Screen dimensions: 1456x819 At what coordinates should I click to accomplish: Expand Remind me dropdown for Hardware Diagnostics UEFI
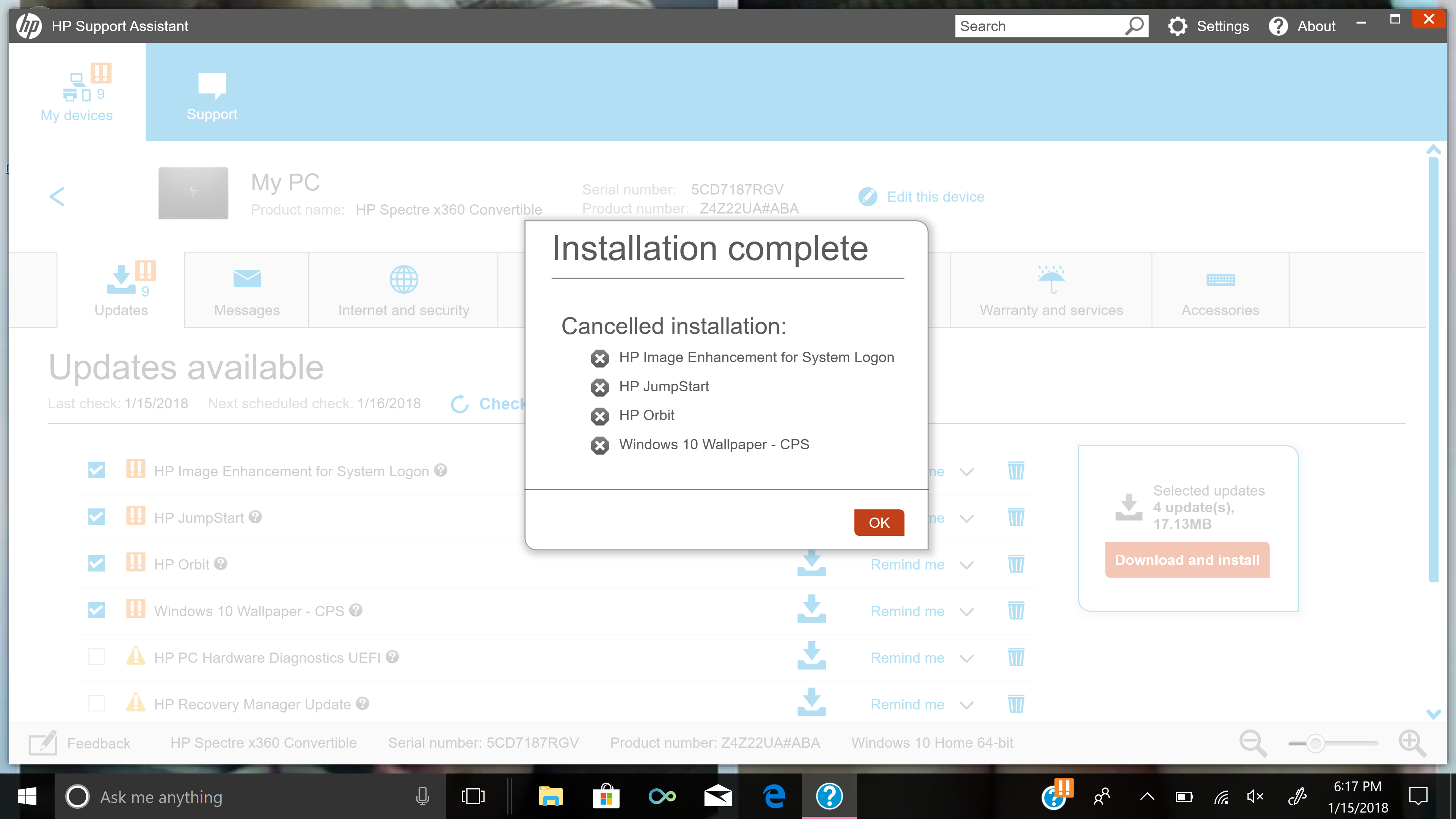(966, 659)
